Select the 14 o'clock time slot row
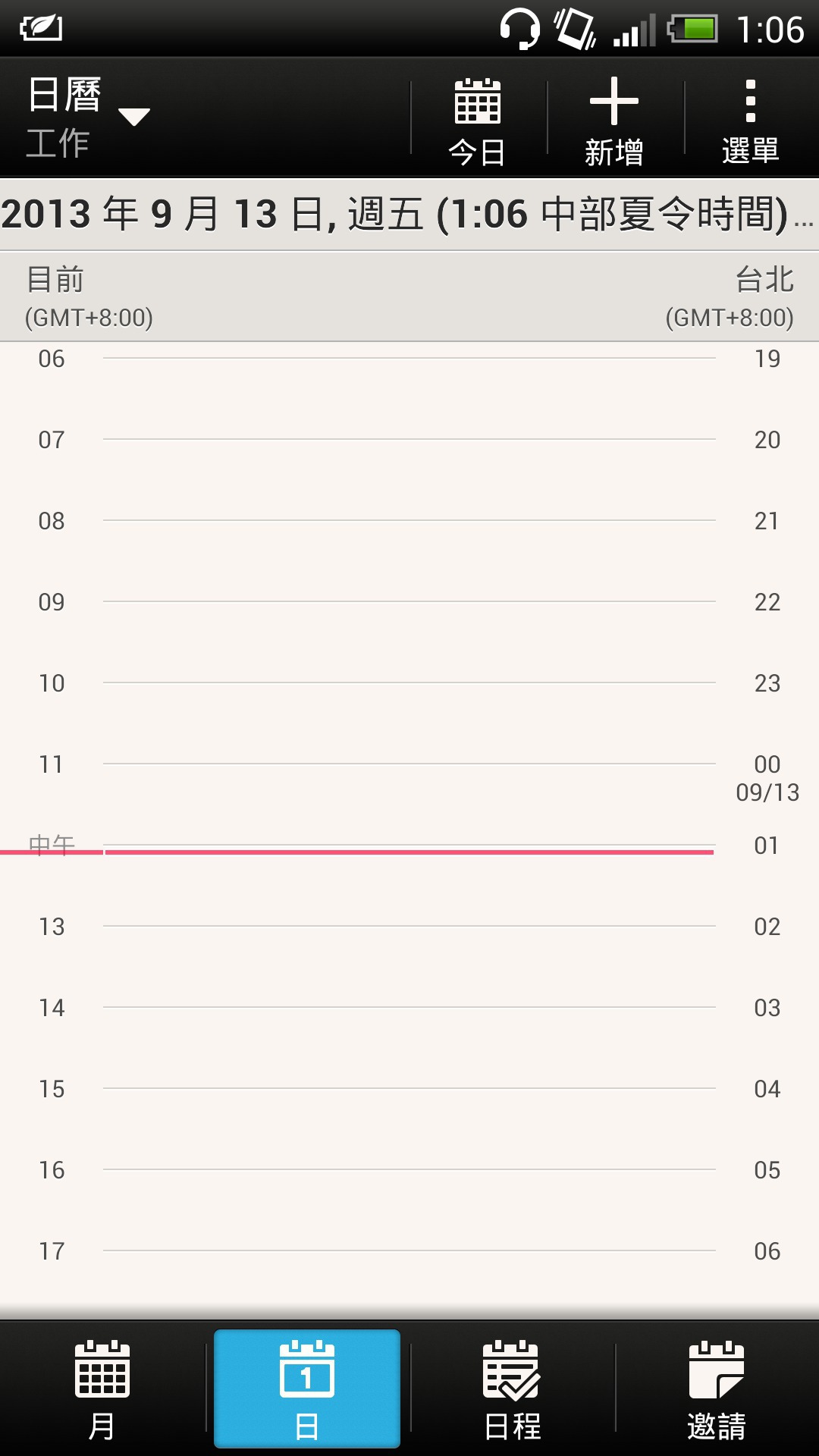The width and height of the screenshot is (819, 1456). (409, 1047)
